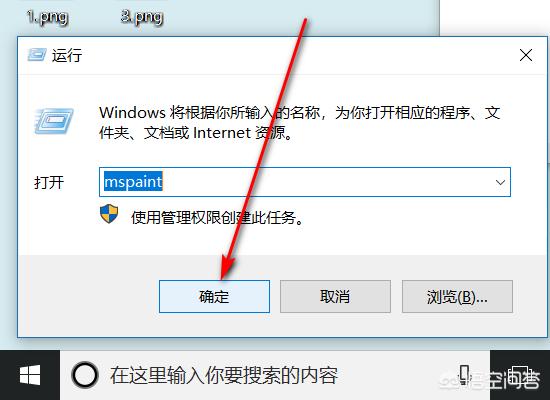Image resolution: width=550 pixels, height=400 pixels.
Task: Click the small Run icon in title bar
Action: click(x=37, y=55)
